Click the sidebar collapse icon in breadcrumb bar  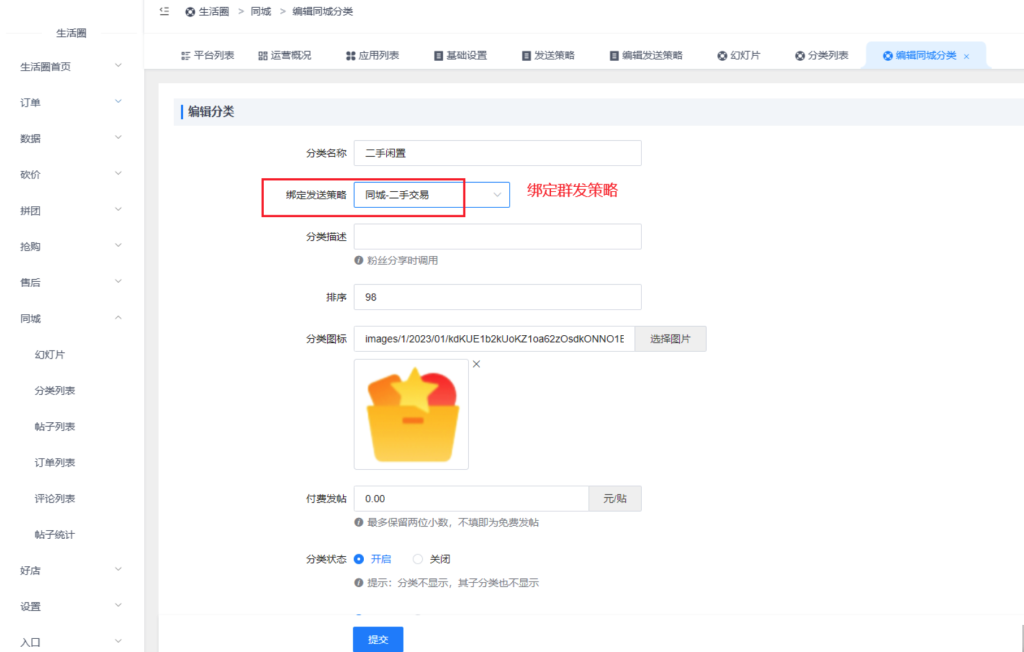coord(164,11)
